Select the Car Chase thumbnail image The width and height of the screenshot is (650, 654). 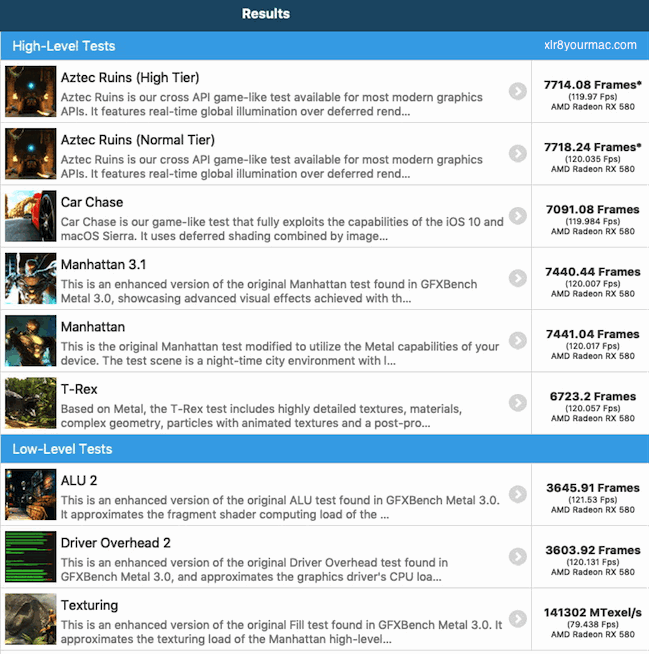(x=30, y=216)
